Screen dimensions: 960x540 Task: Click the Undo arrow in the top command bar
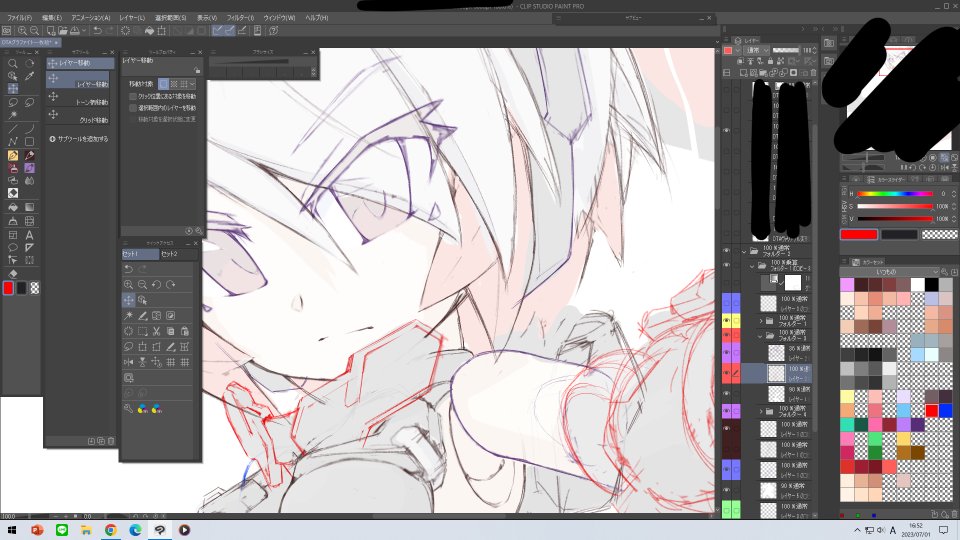point(97,31)
